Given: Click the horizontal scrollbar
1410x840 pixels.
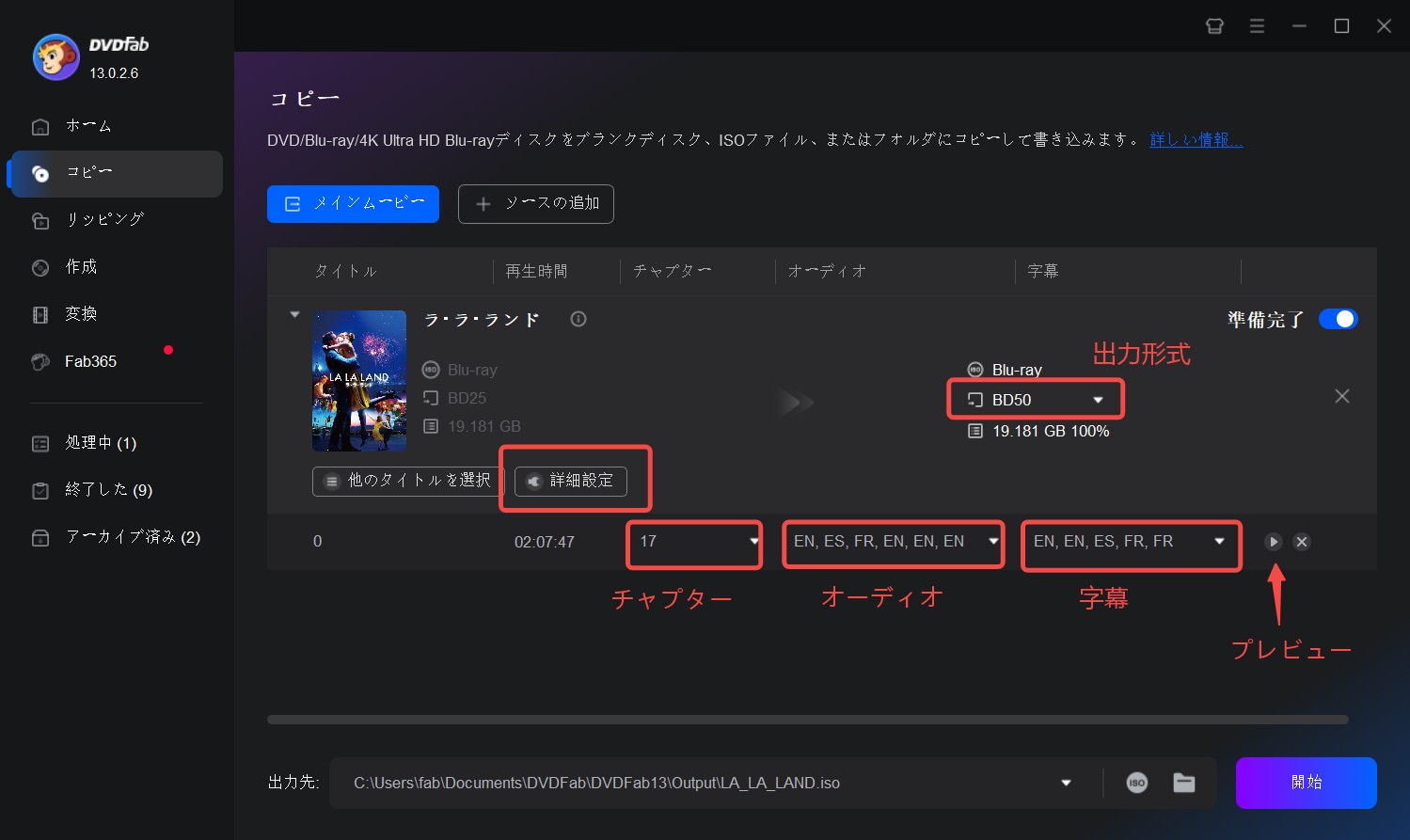Looking at the screenshot, I should point(807,720).
